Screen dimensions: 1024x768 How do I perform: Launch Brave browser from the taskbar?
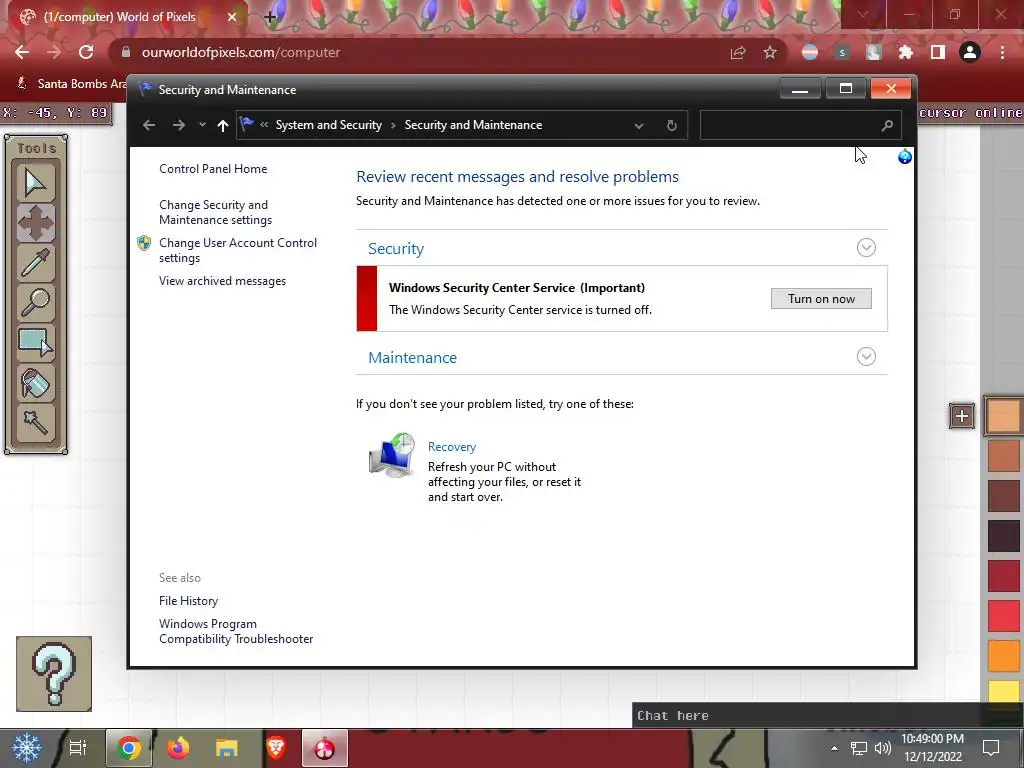pos(276,748)
